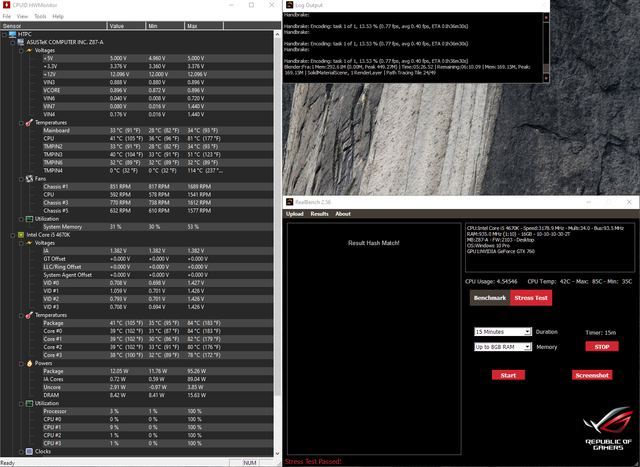Click the Start button in RealBench
The width and height of the screenshot is (640, 467).
click(508, 375)
